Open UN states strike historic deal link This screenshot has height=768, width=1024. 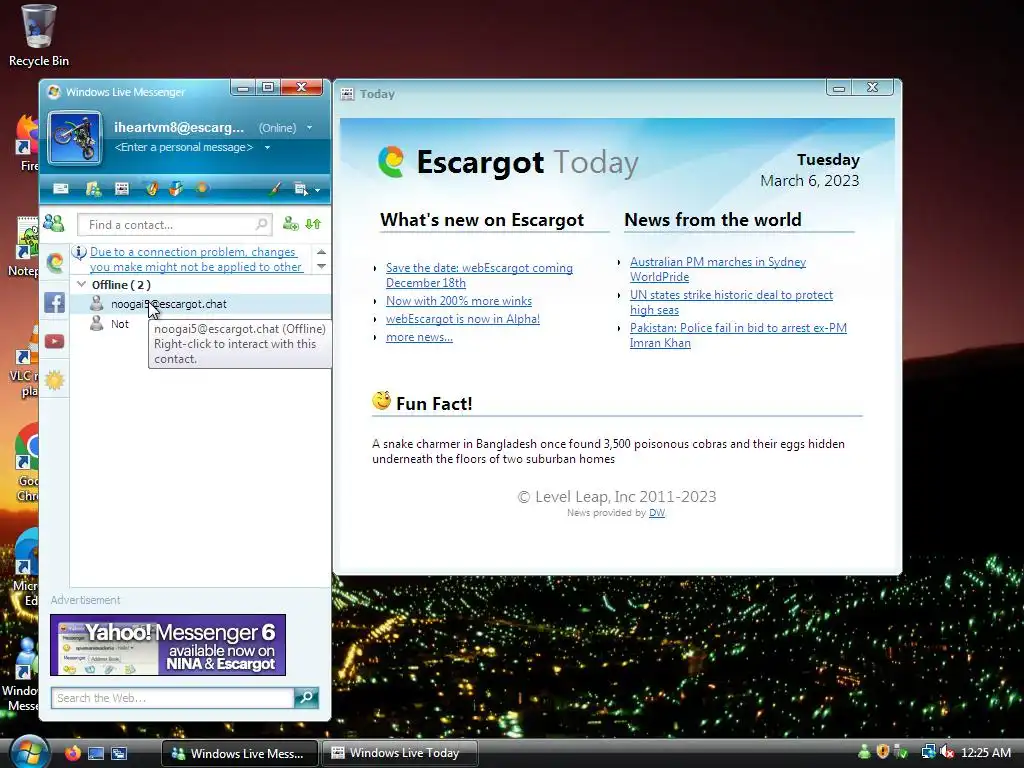(x=731, y=302)
